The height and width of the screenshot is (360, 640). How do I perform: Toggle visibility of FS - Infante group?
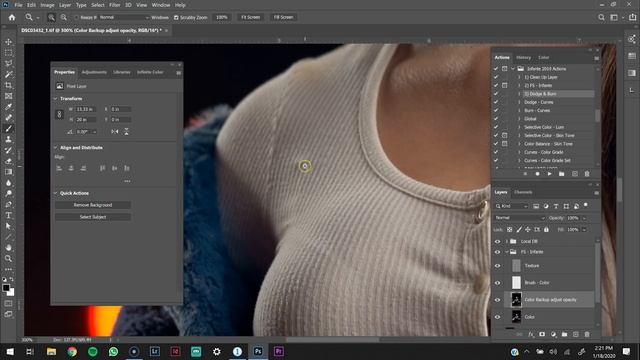coord(497,252)
